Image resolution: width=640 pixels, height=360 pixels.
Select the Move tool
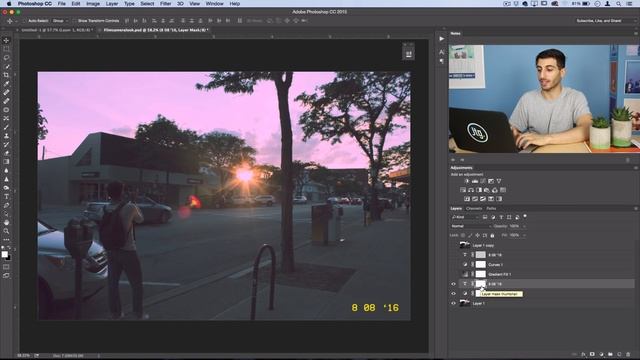[6, 40]
